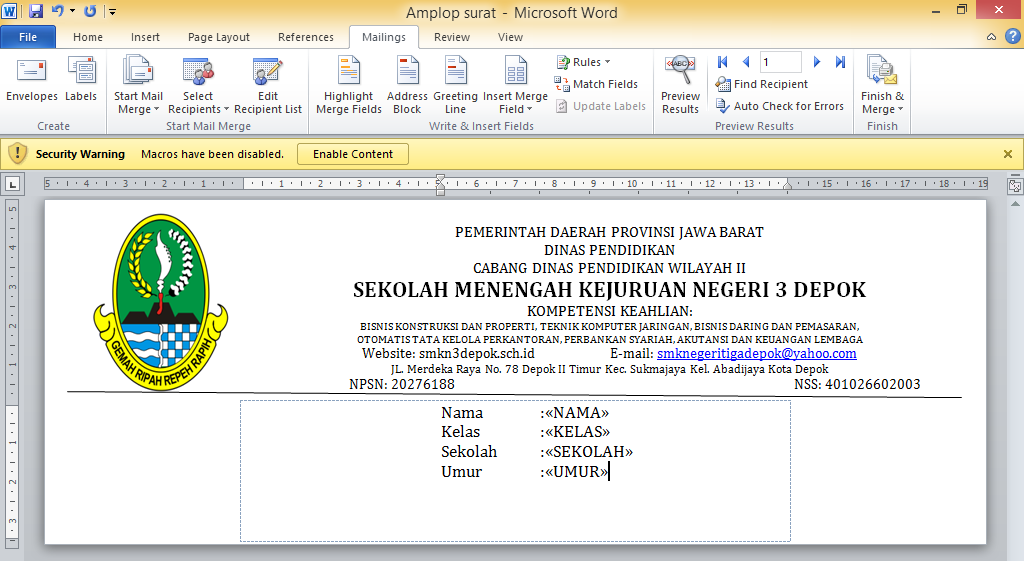Save the document from Quick Access
Viewport: 1024px width, 561px height.
click(36, 11)
